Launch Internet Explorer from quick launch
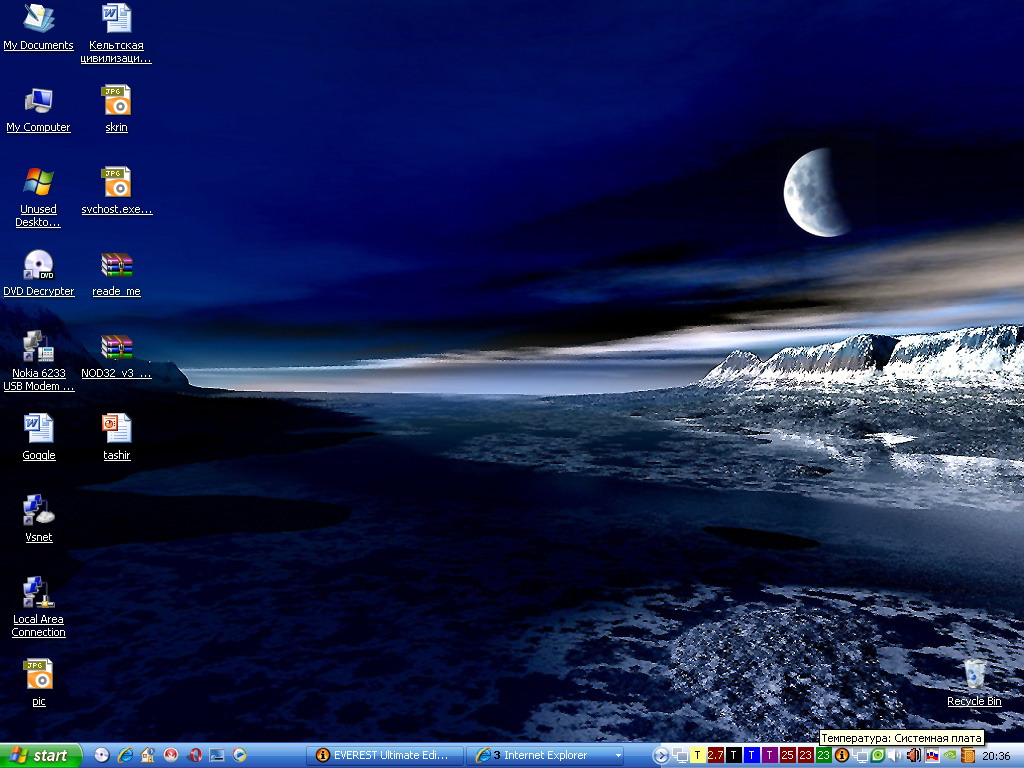The width and height of the screenshot is (1024, 768). point(125,755)
